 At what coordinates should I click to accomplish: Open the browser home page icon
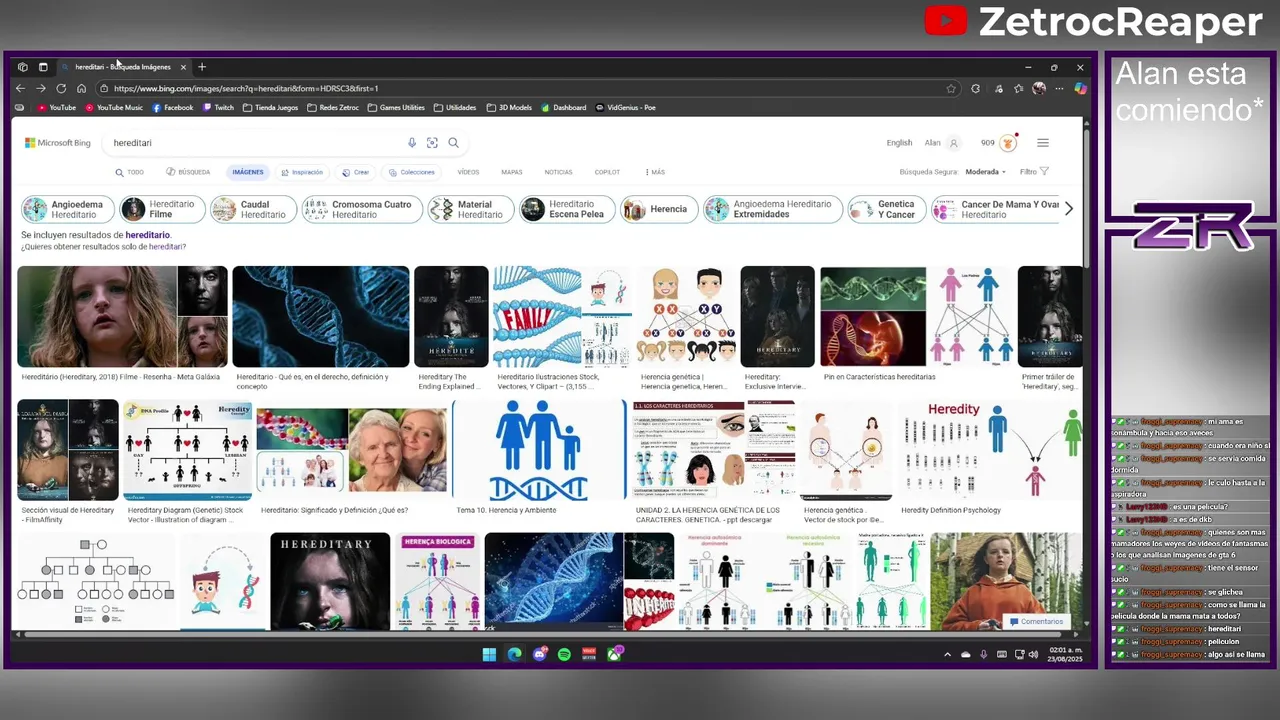[x=81, y=88]
